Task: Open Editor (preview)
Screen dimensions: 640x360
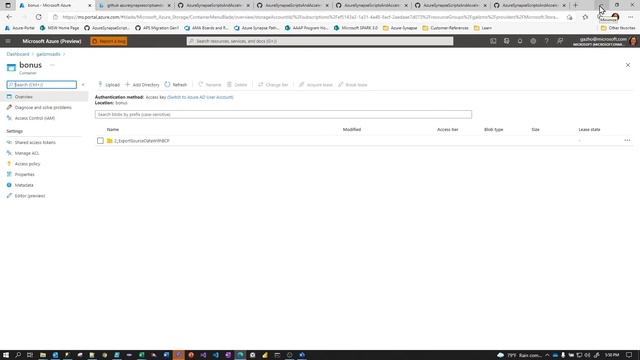Action: point(30,196)
